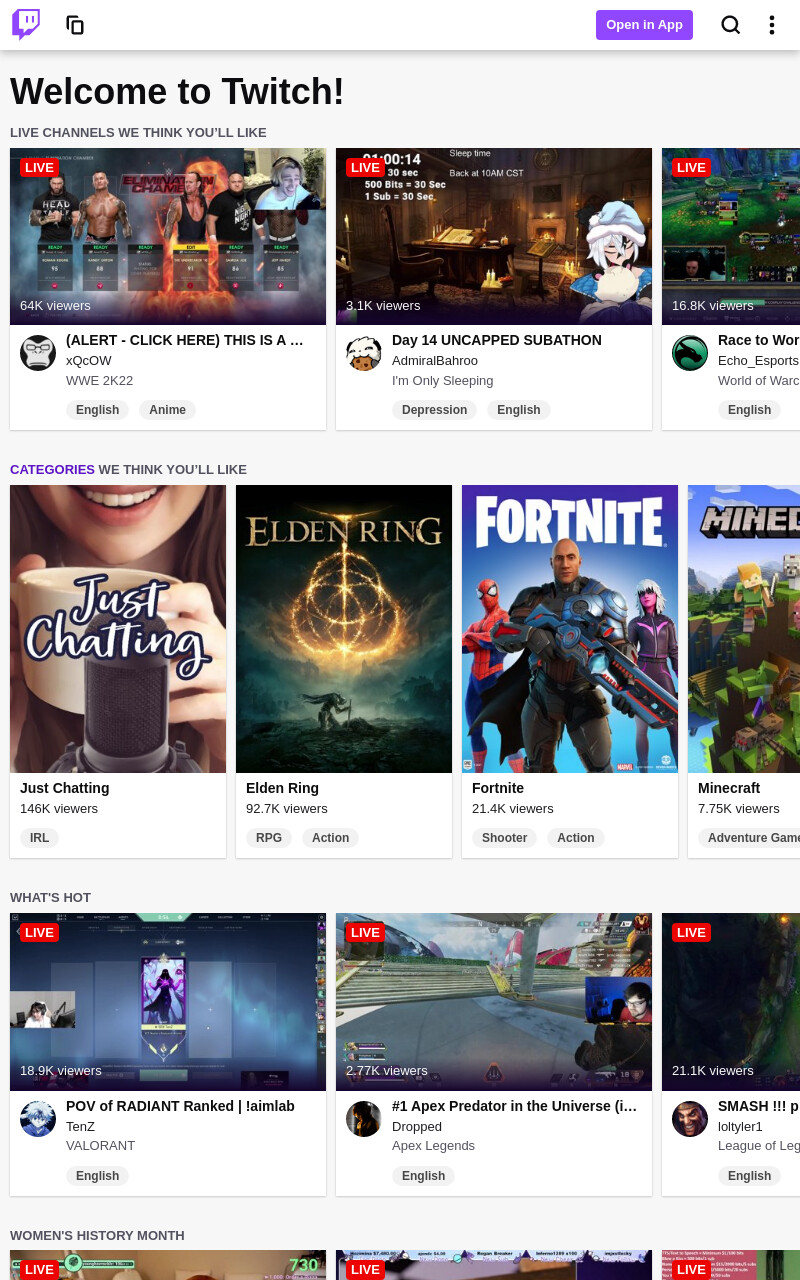
Task: Select the Shooter tag under Fortnite
Action: pos(504,838)
